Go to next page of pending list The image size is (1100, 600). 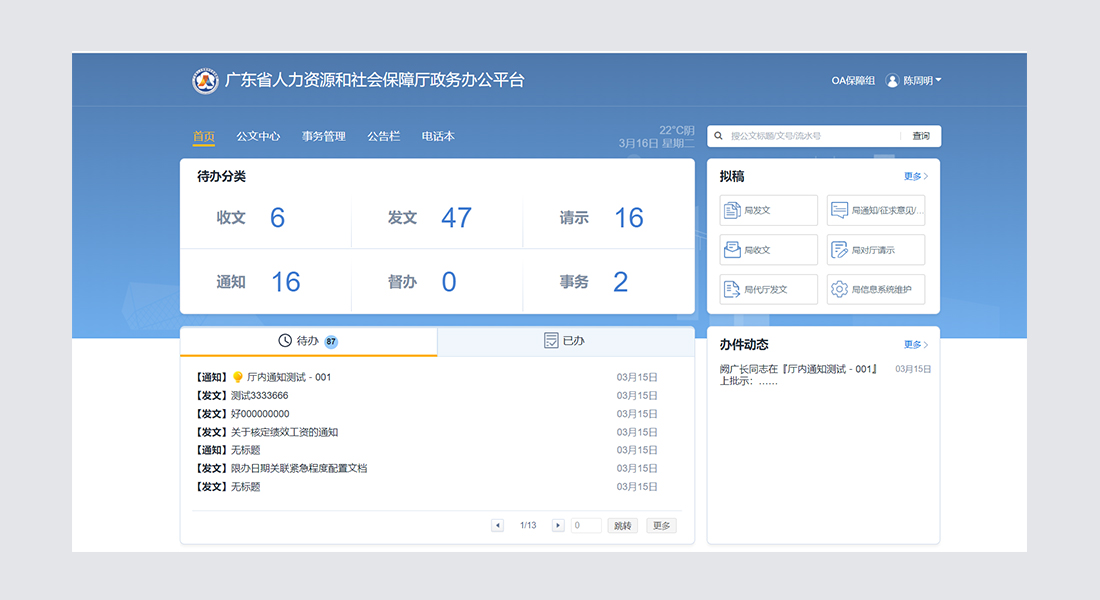(x=558, y=525)
